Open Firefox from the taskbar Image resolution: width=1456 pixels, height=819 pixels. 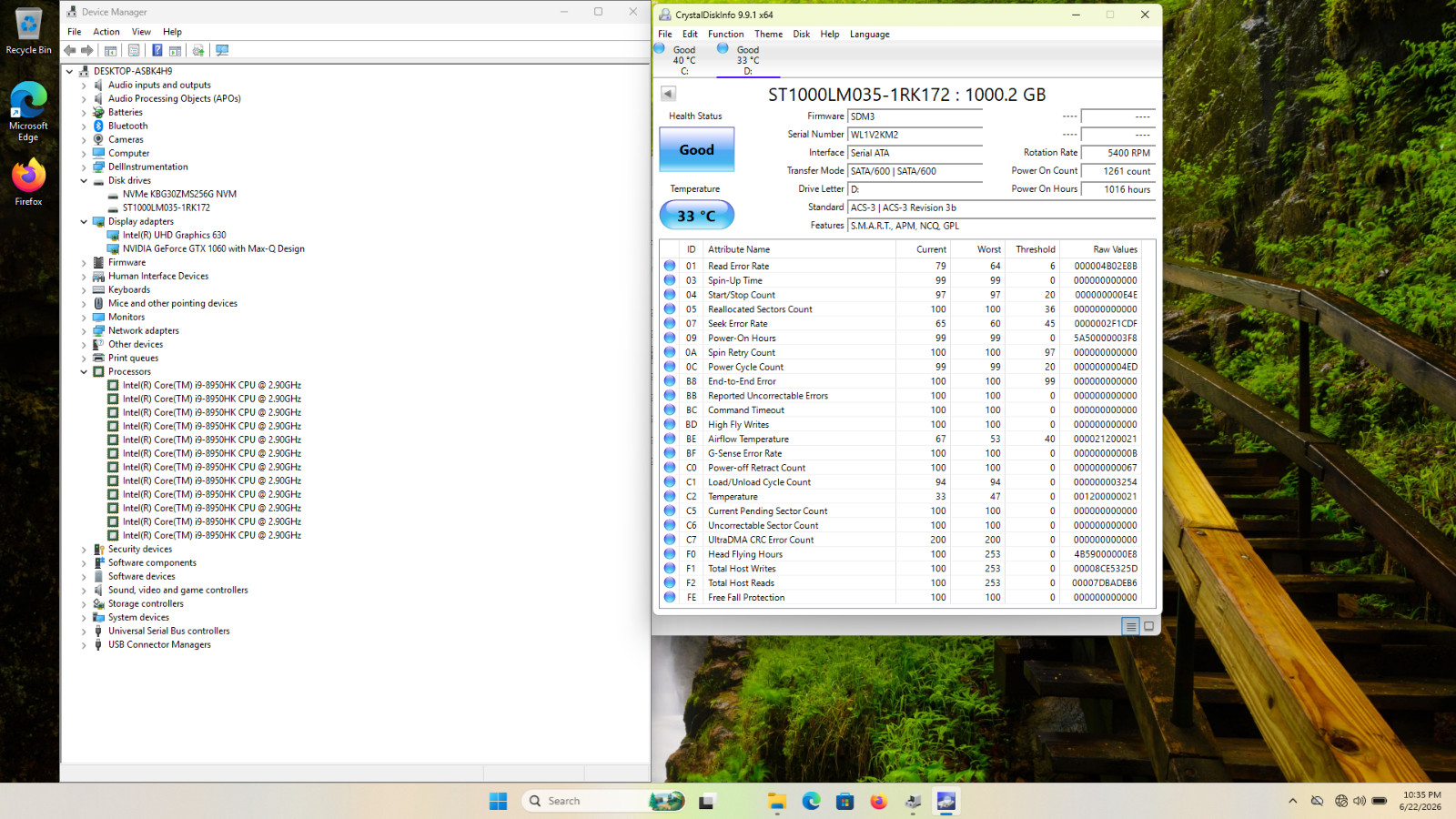click(878, 801)
